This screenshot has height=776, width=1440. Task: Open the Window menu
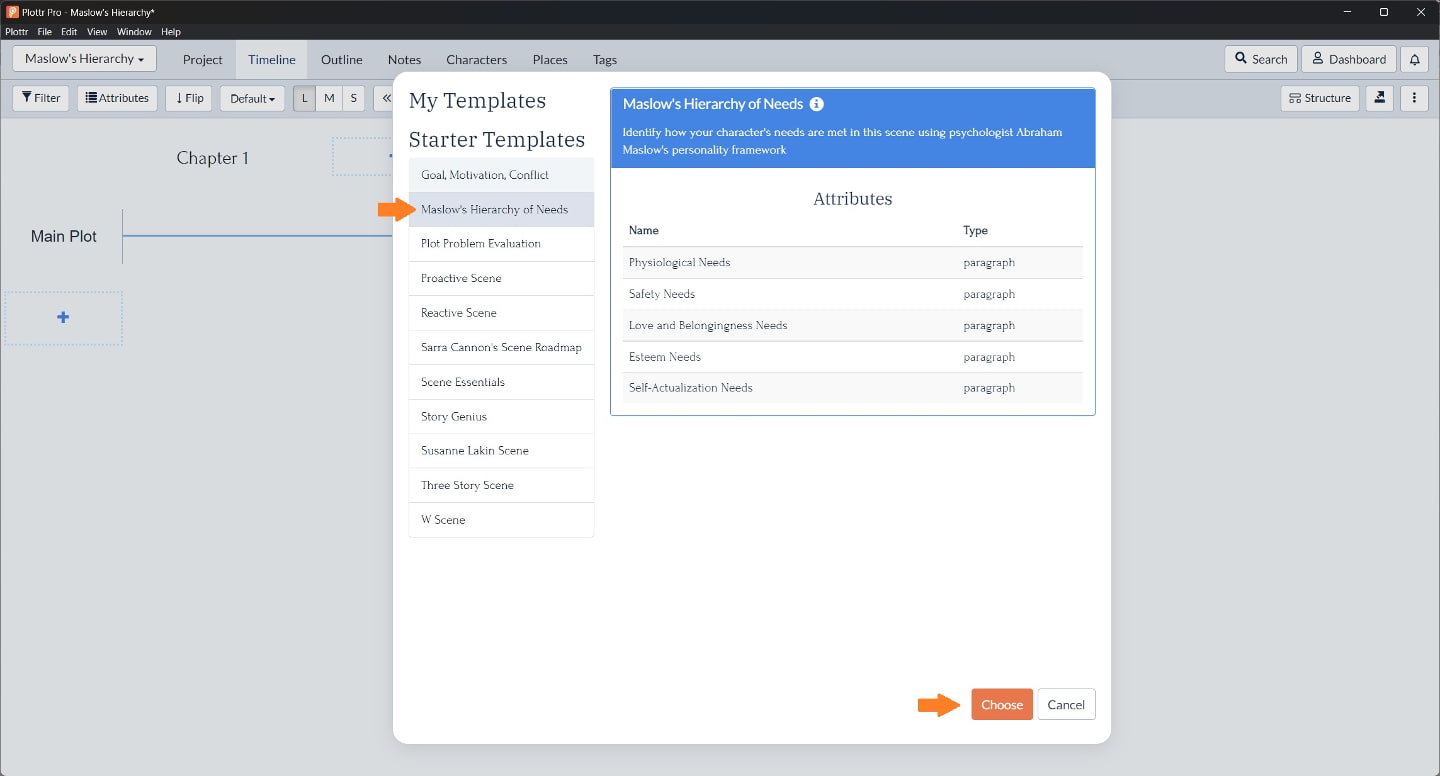point(135,32)
